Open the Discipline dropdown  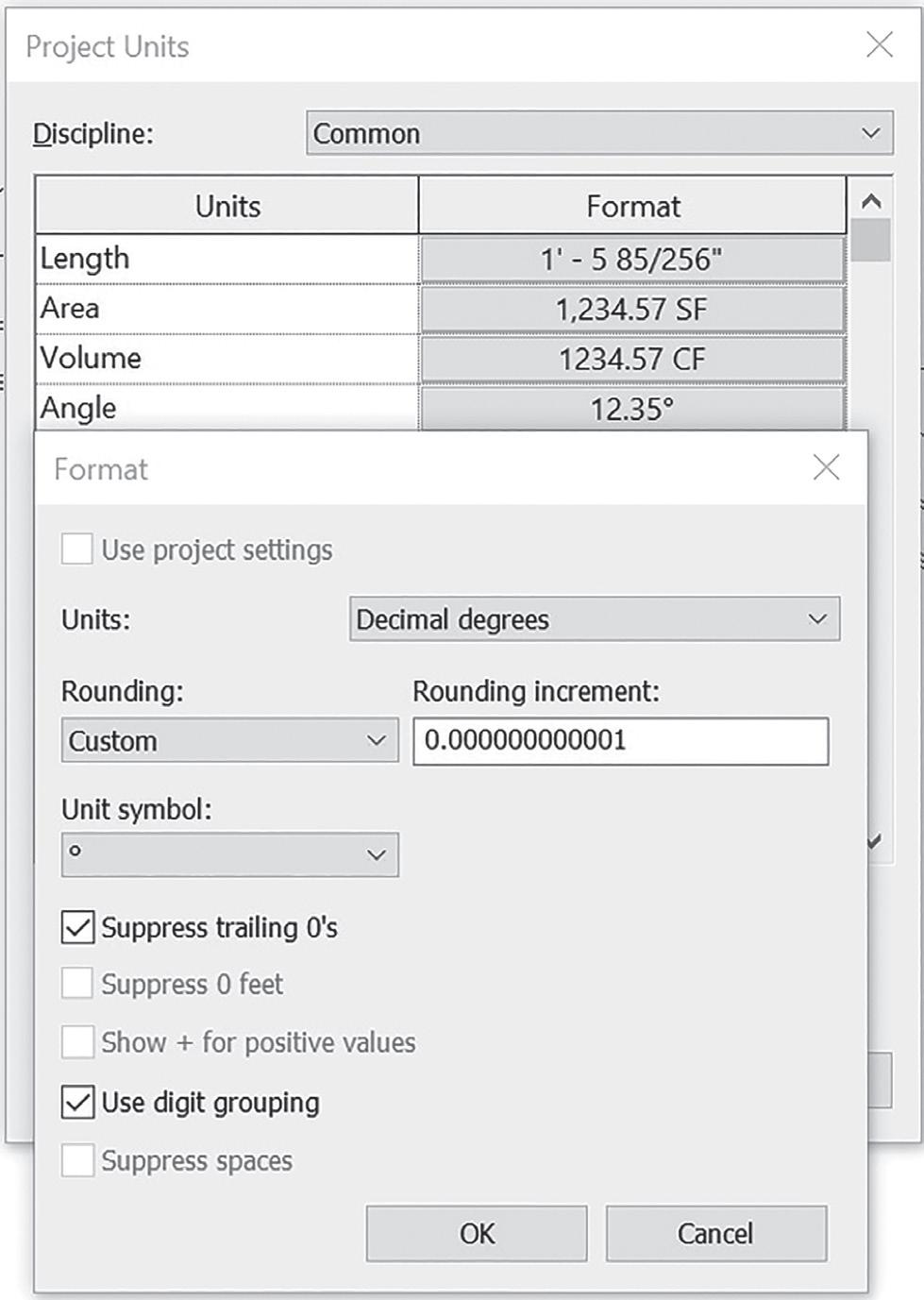pos(599,133)
